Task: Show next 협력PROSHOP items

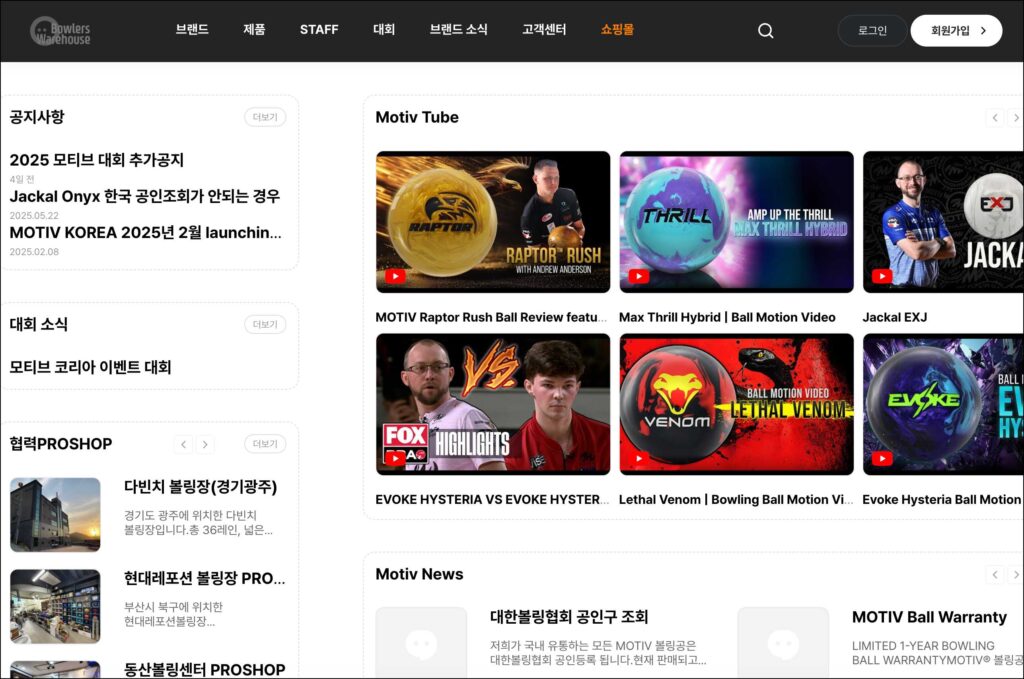Action: click(x=205, y=445)
